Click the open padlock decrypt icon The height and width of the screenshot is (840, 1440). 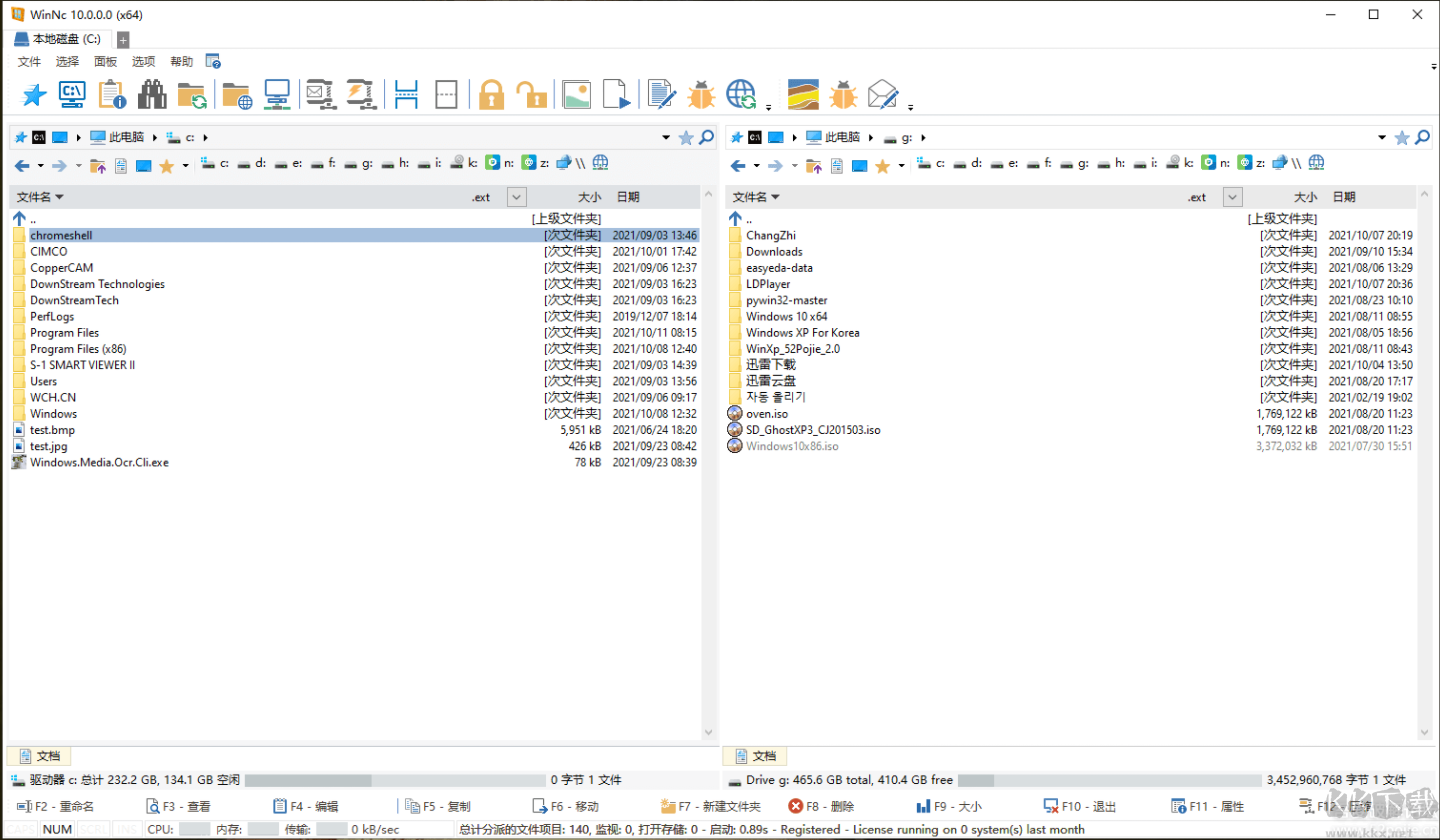(x=531, y=95)
